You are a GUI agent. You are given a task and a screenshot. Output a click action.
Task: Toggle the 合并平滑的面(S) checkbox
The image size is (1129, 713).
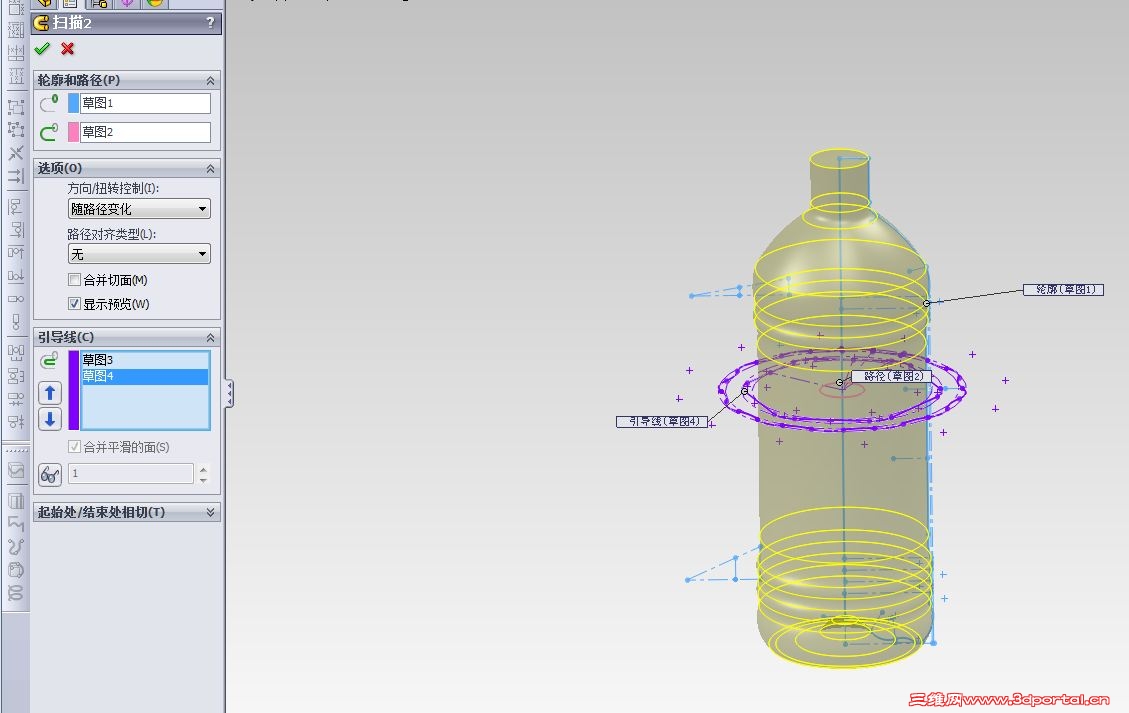click(74, 447)
